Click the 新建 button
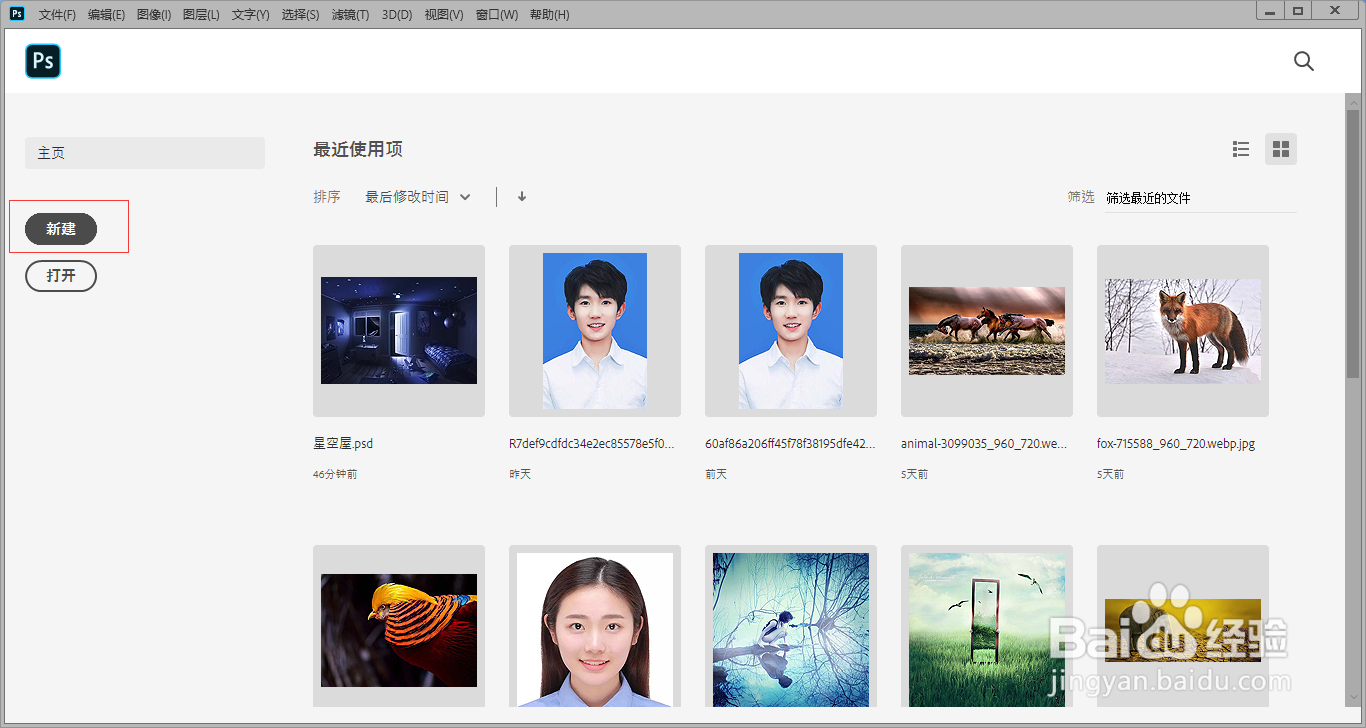The width and height of the screenshot is (1366, 728). point(60,228)
